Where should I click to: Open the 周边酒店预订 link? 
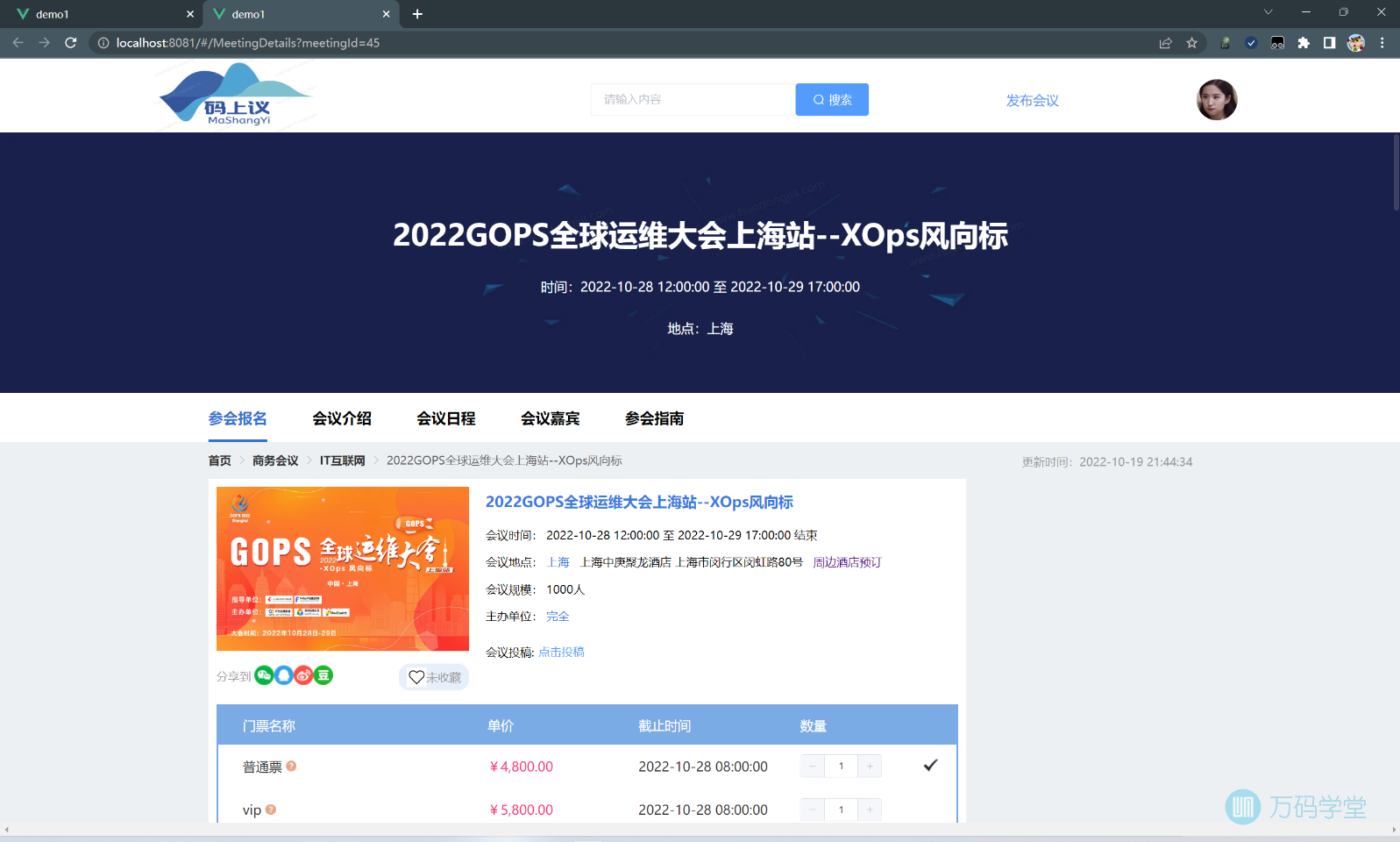click(x=847, y=562)
